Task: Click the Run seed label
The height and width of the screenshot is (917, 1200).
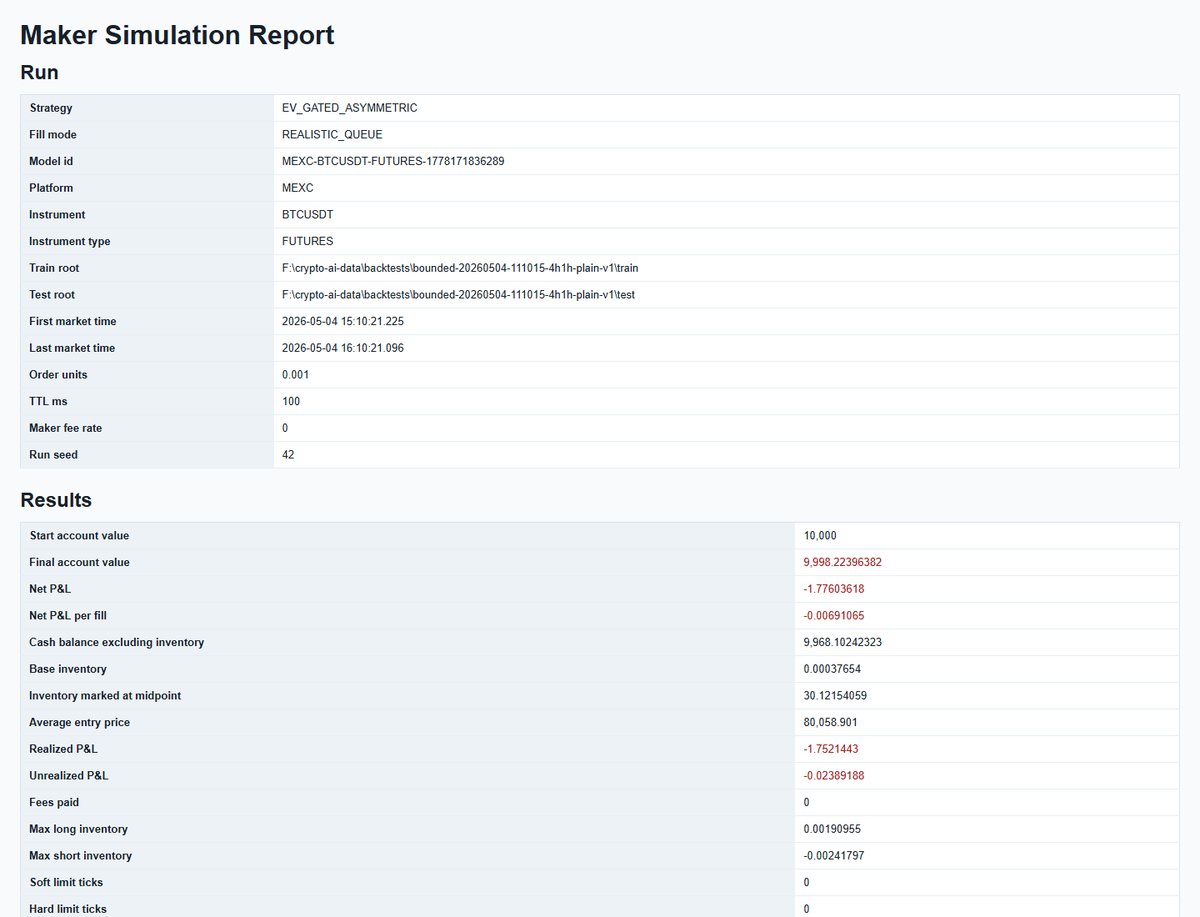Action: click(54, 455)
